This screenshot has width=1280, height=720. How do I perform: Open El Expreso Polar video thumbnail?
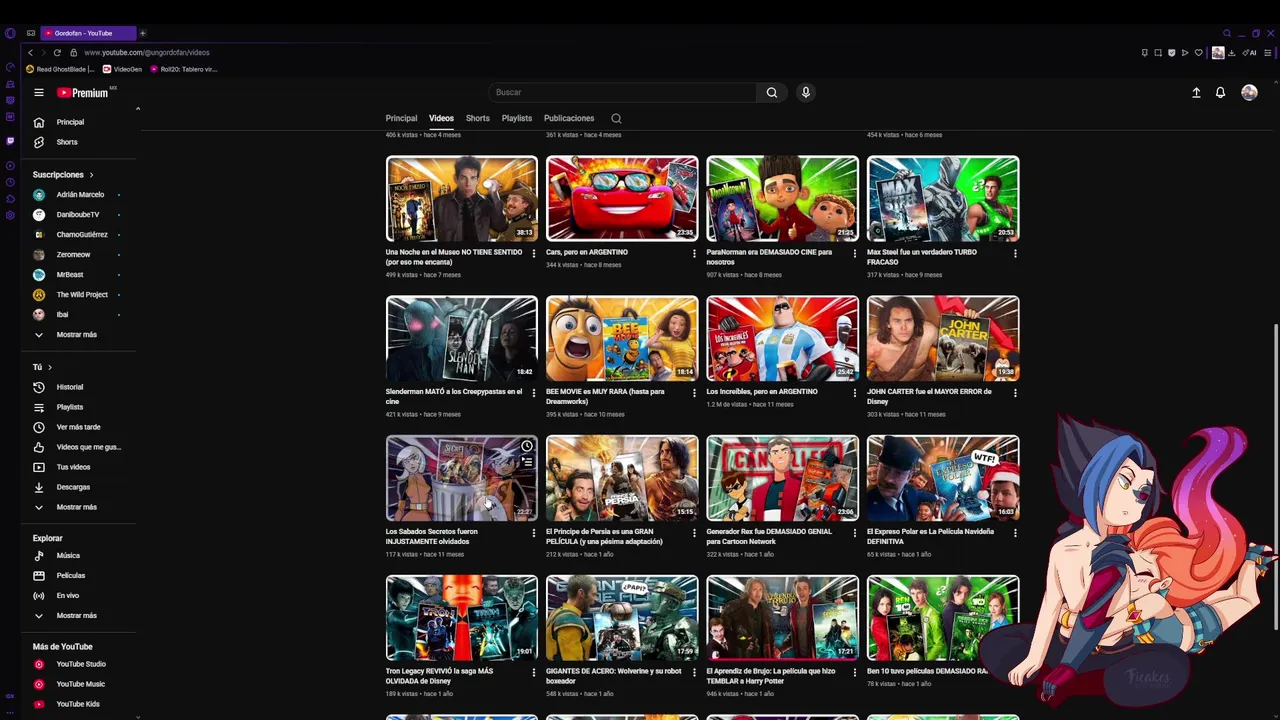943,478
